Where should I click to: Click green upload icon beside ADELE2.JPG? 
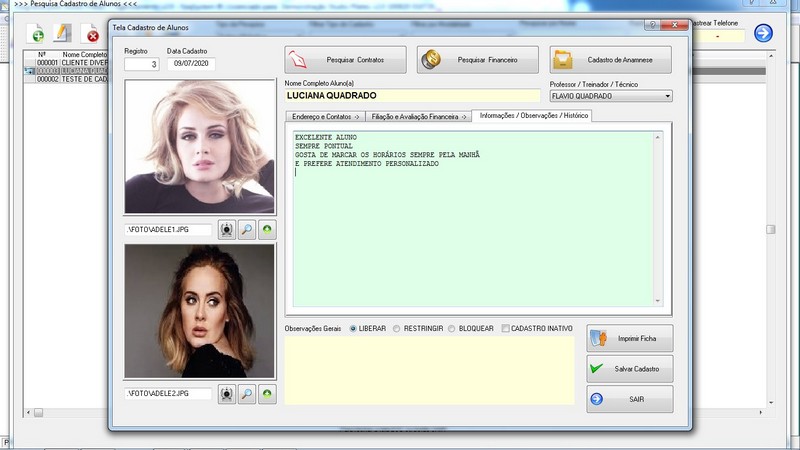tap(267, 394)
